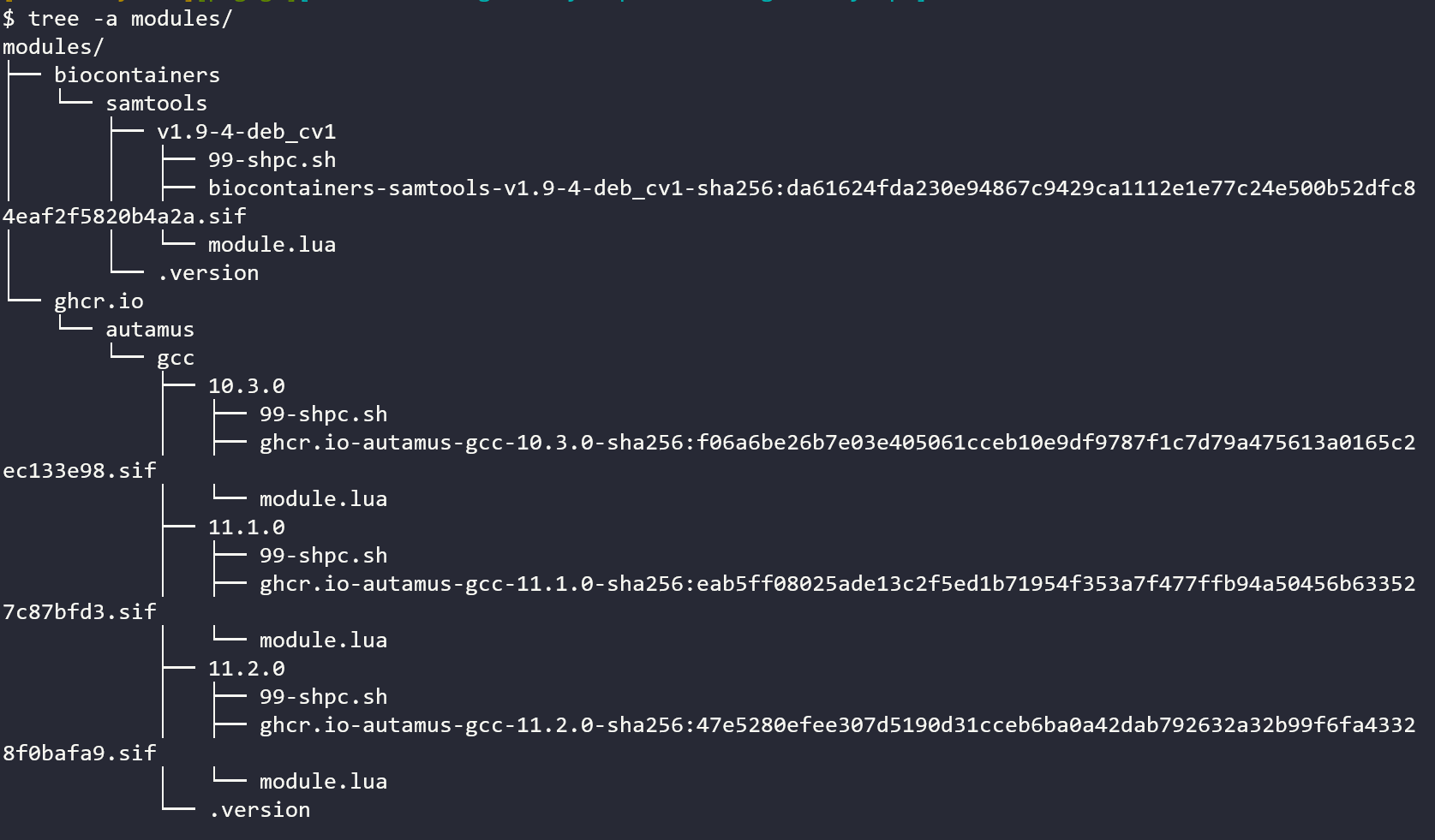Click the 11.2.0 version directory
Viewport: 1435px width, 840px height.
coord(247,668)
